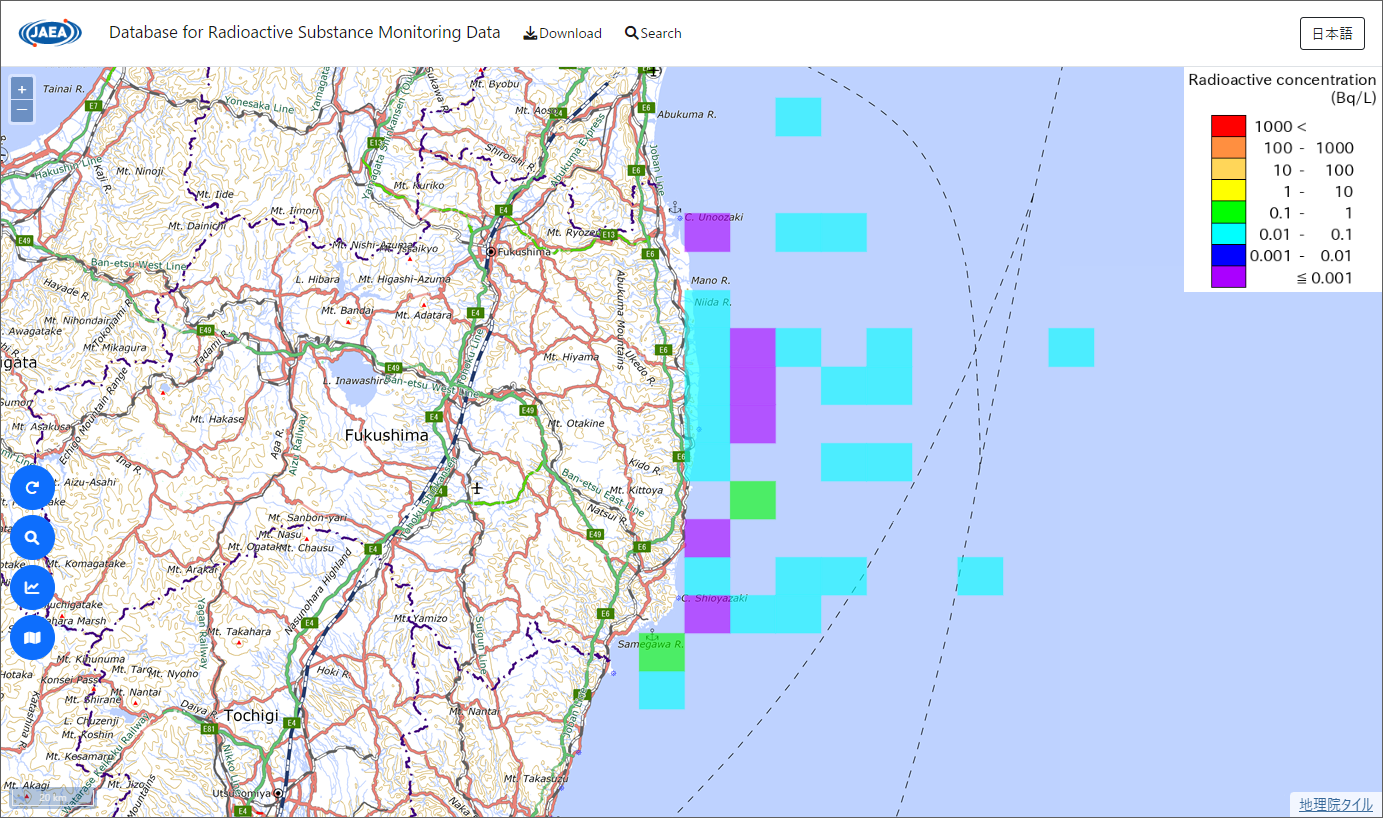Open the blue map view button

[x=32, y=637]
